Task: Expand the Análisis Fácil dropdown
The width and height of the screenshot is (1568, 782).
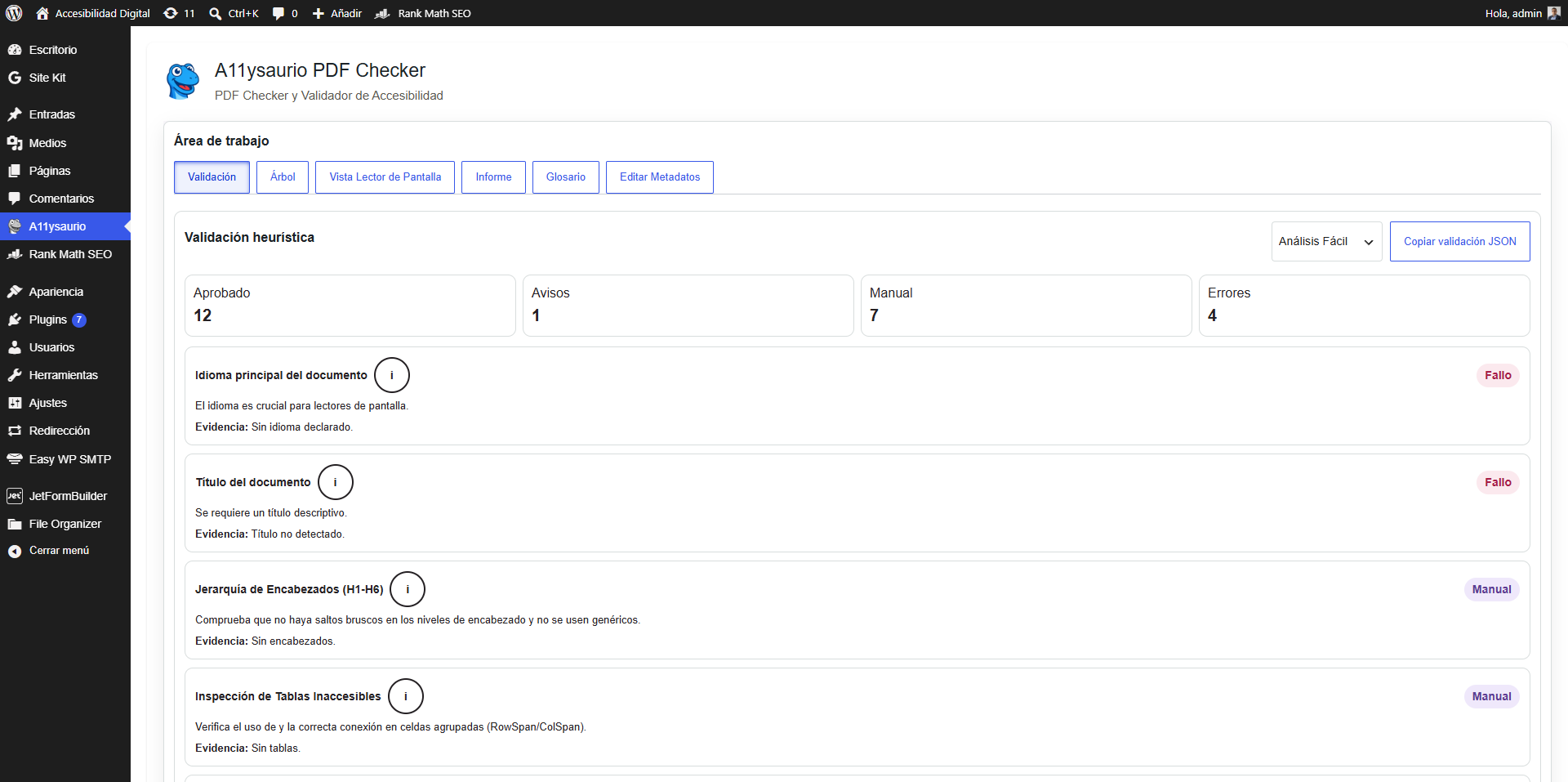Action: [1326, 242]
